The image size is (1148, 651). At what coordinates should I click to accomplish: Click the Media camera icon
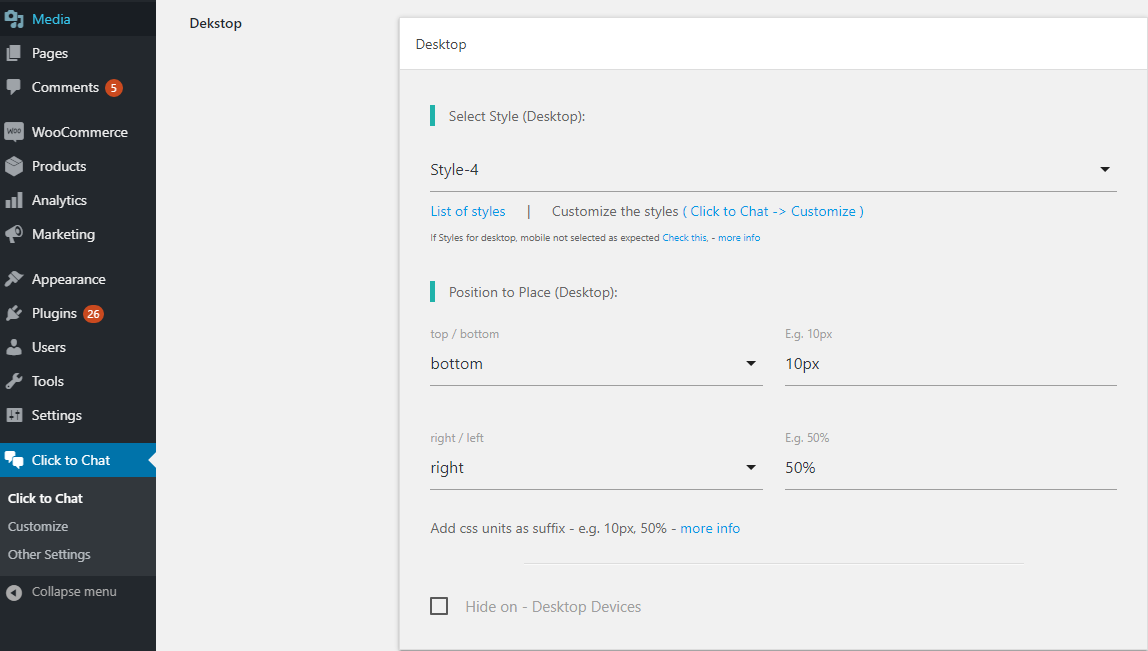pos(14,19)
